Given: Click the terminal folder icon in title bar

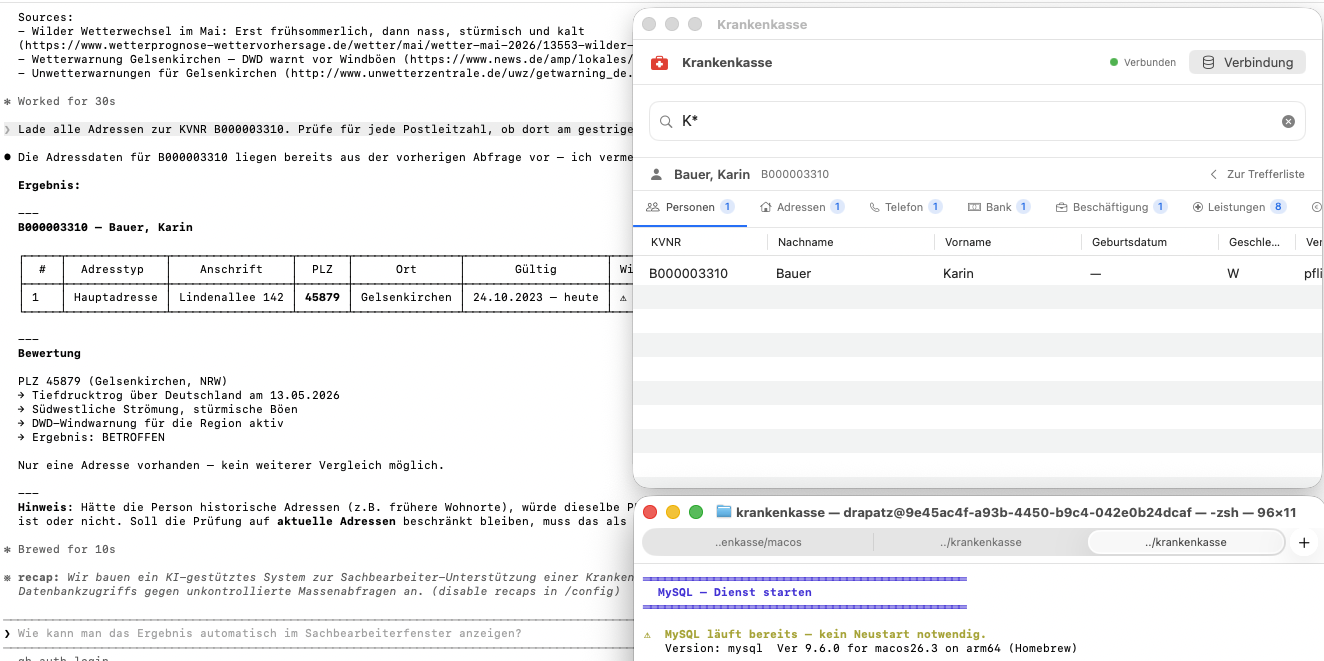Looking at the screenshot, I should point(724,512).
